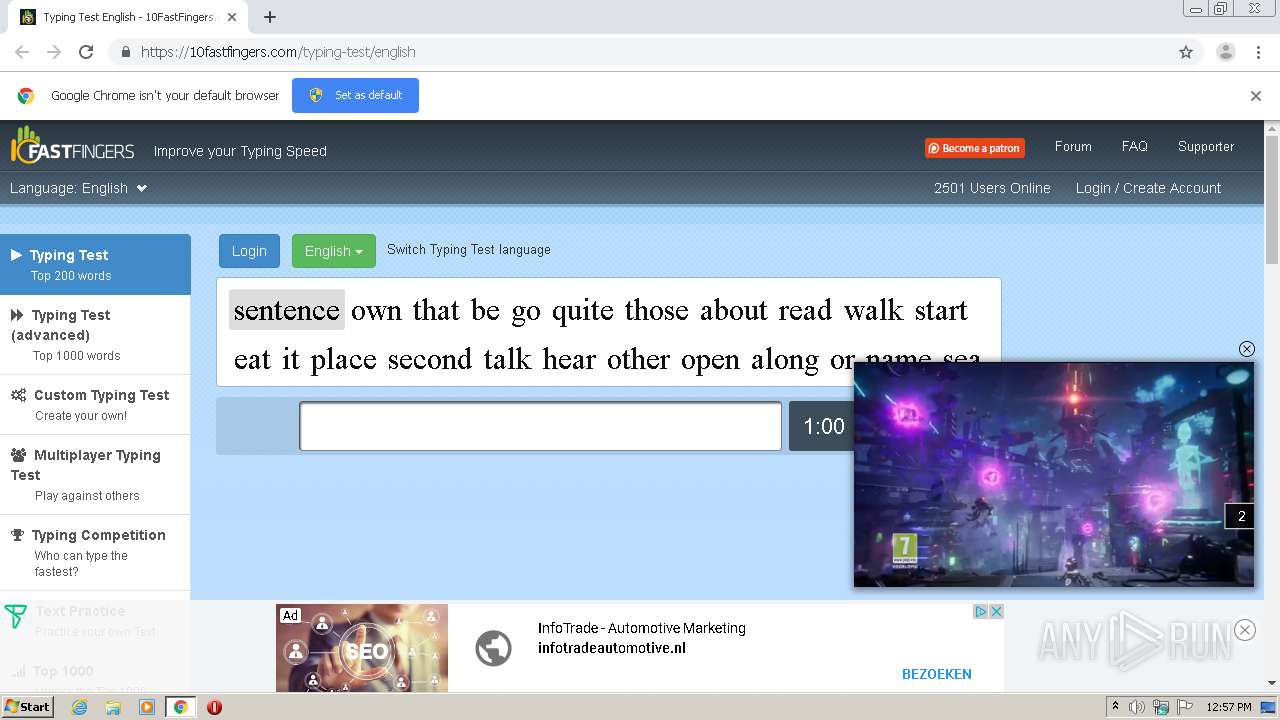Open InfoTrade - Automotive Marketing ad title
The image size is (1280, 720).
coord(642,628)
